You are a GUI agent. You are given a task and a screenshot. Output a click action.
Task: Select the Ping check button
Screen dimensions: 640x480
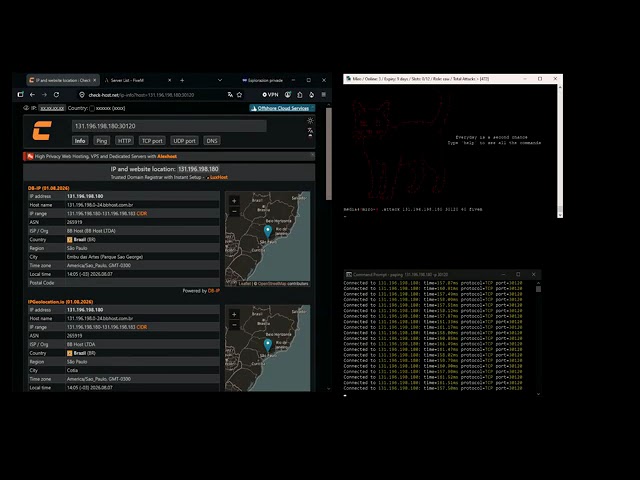(102, 141)
